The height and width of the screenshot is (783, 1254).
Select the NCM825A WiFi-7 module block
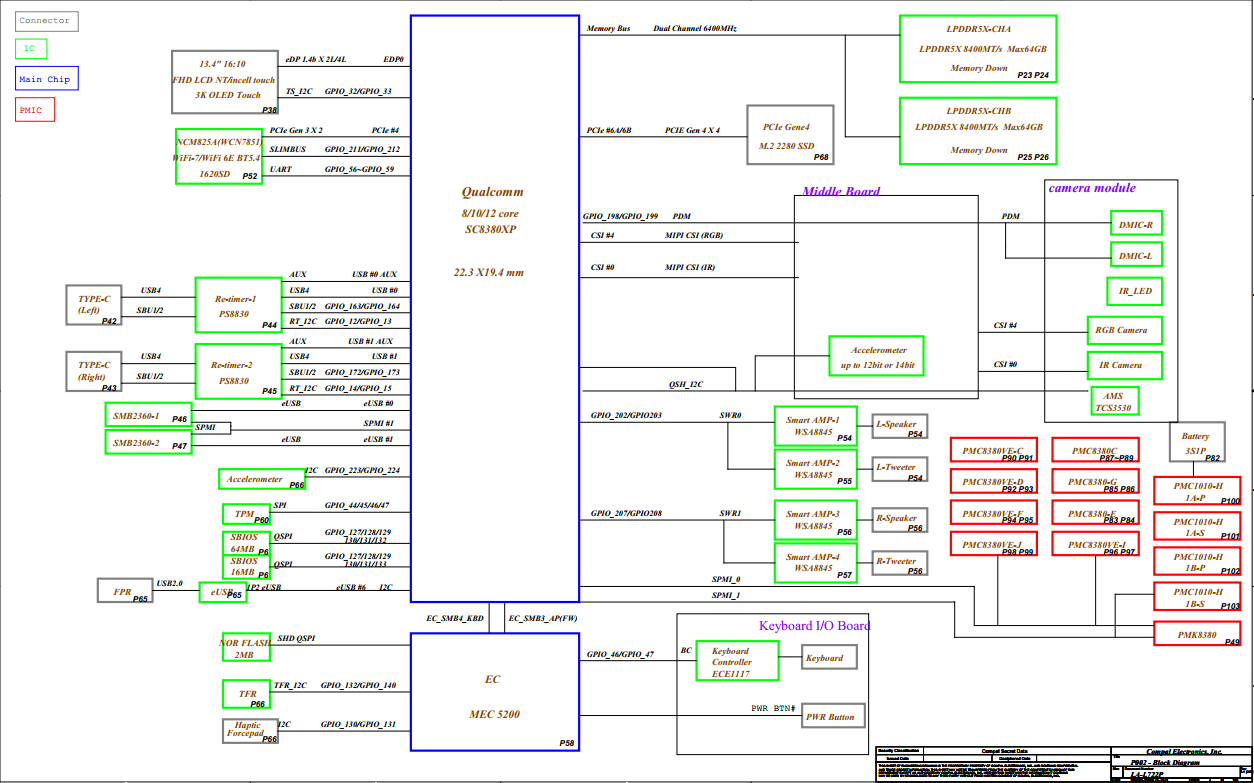coord(219,156)
